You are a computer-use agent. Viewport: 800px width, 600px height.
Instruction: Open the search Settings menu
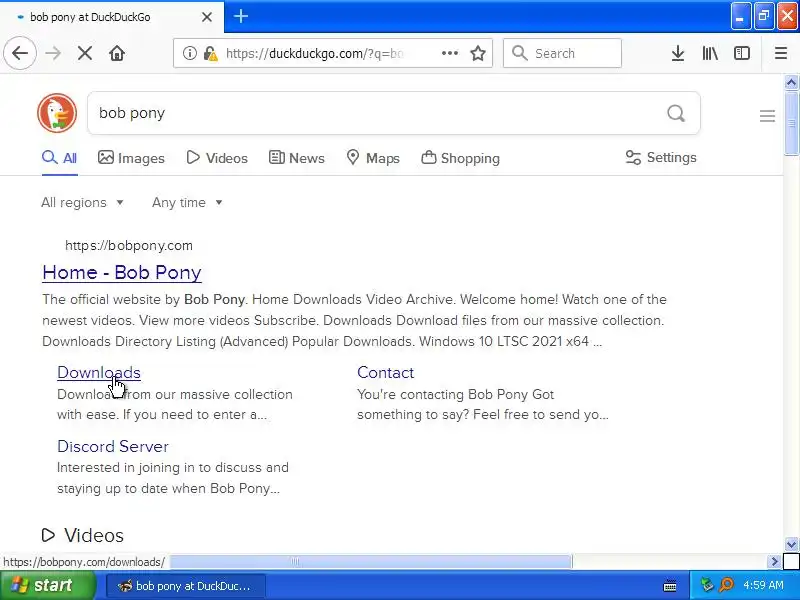(x=661, y=158)
